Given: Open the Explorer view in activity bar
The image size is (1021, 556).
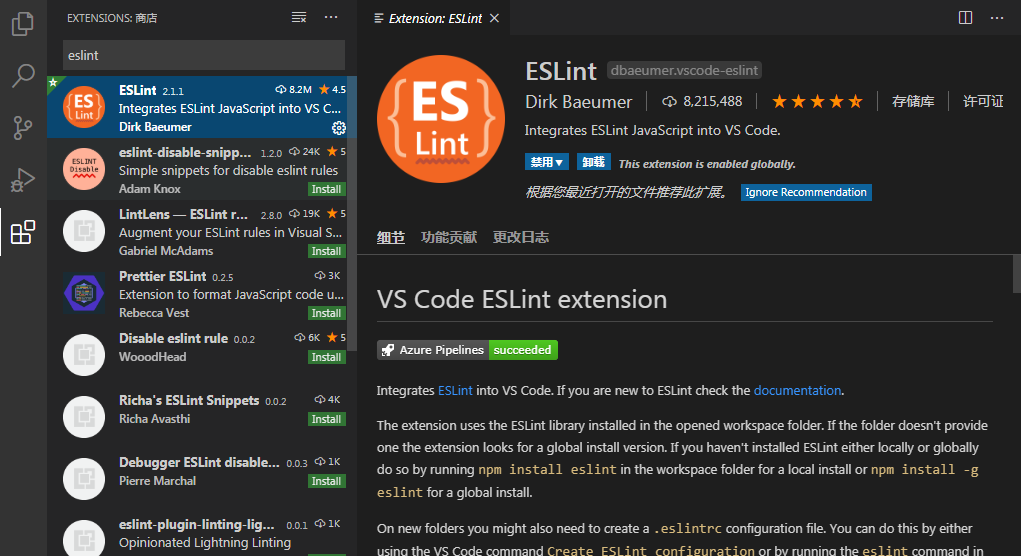Looking at the screenshot, I should point(23,24).
